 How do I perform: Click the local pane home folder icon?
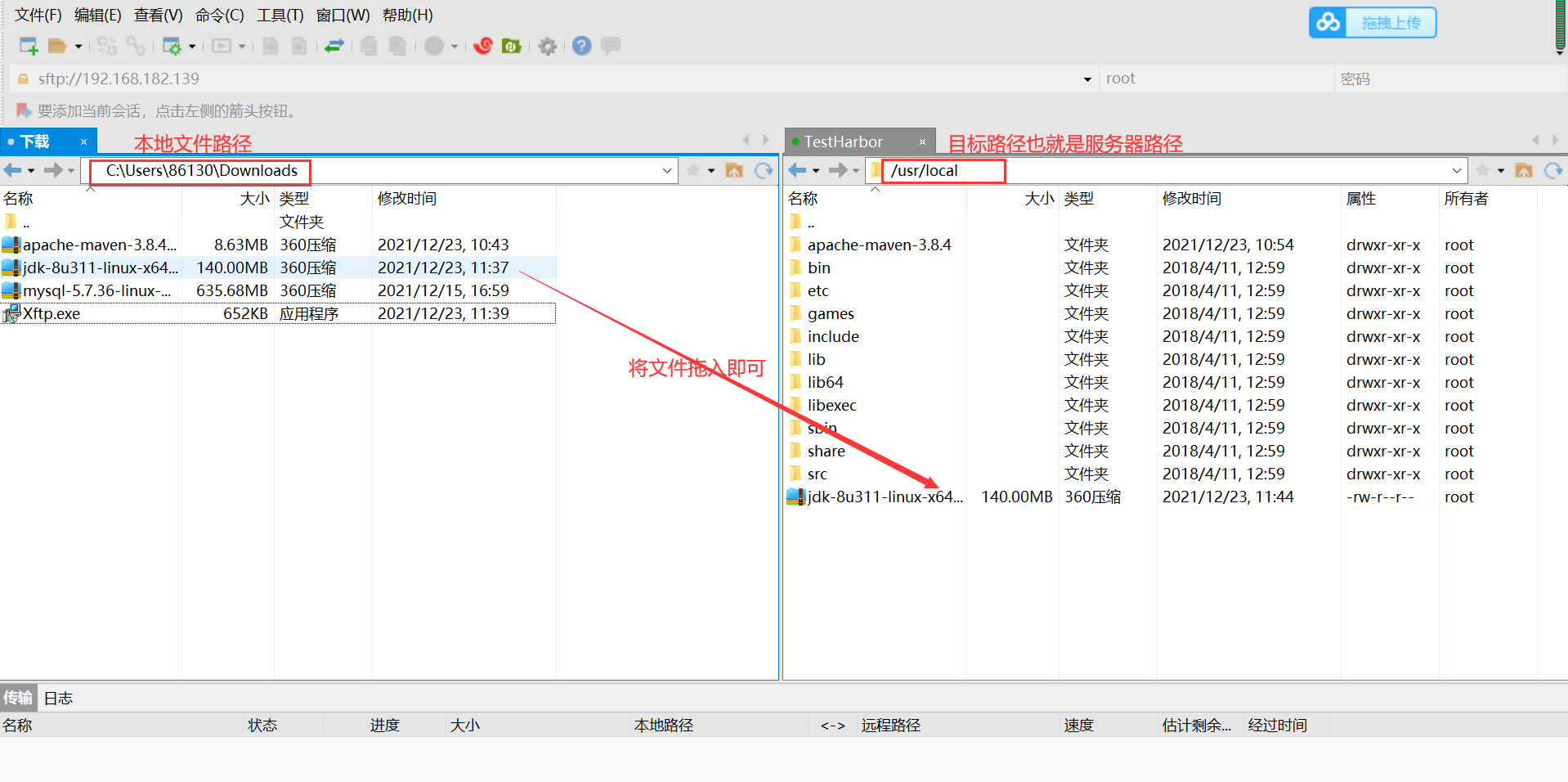[734, 170]
